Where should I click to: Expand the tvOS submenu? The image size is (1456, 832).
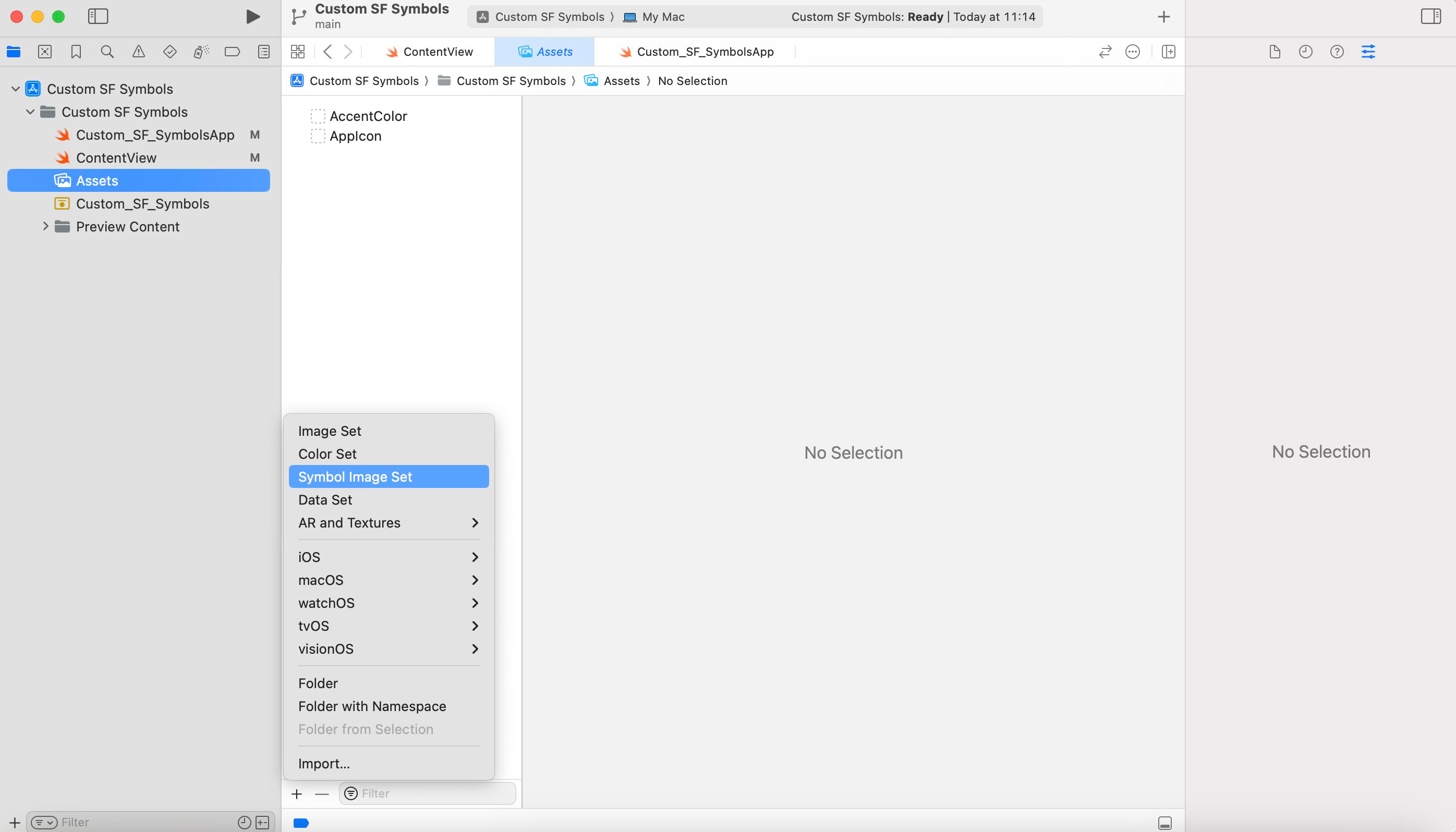point(389,626)
